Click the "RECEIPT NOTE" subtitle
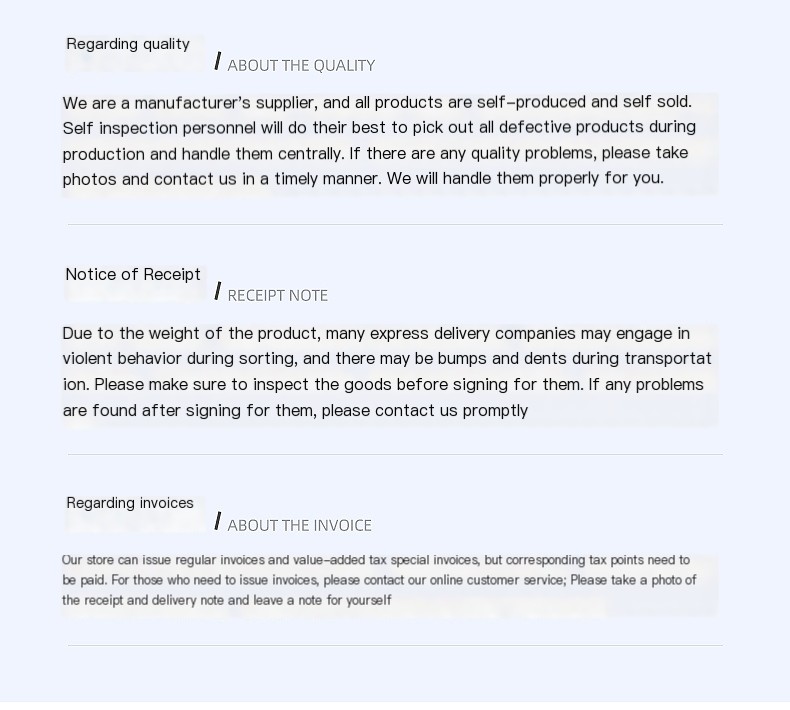Viewport: 790px width, 710px height. click(278, 296)
